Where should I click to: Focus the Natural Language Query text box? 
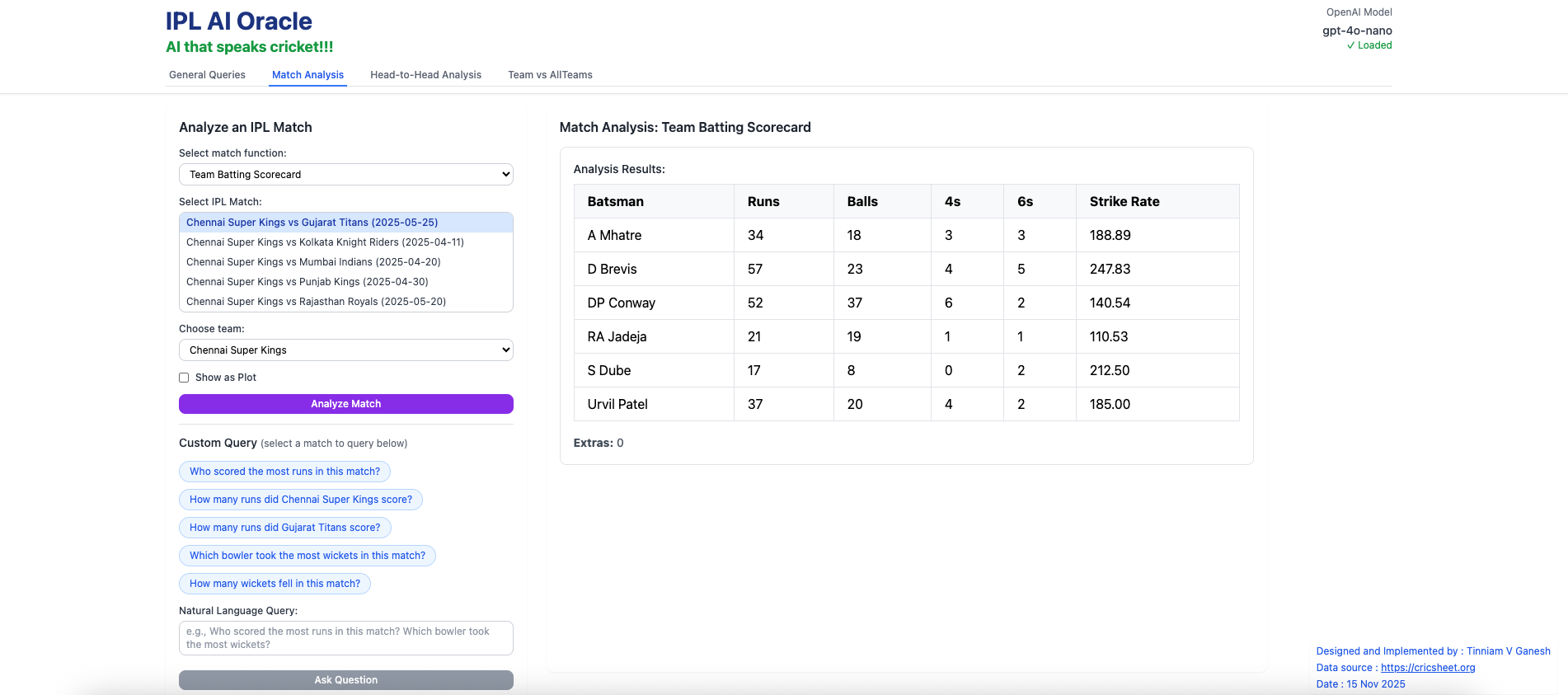tap(345, 638)
